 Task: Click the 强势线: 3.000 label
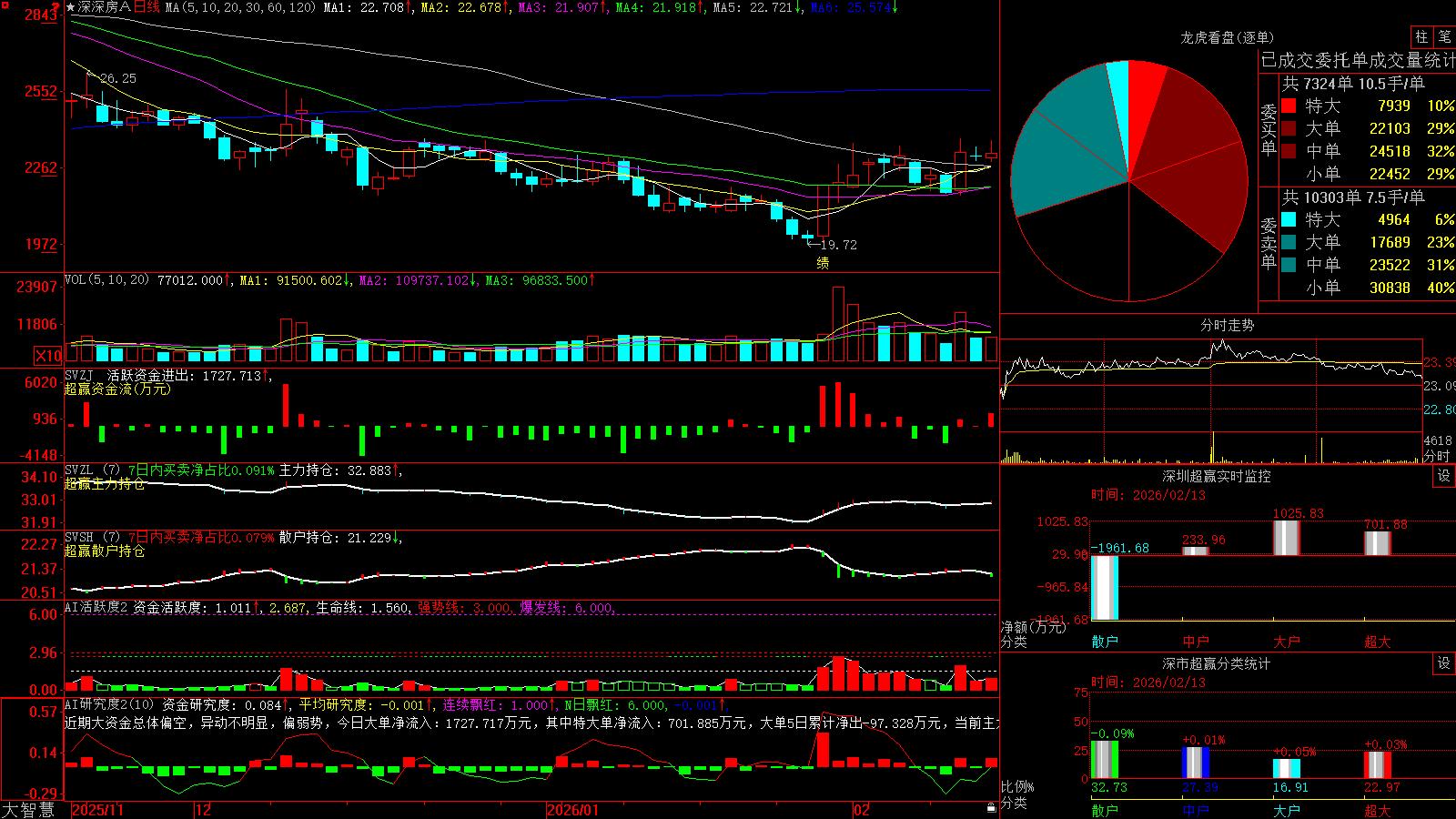464,608
